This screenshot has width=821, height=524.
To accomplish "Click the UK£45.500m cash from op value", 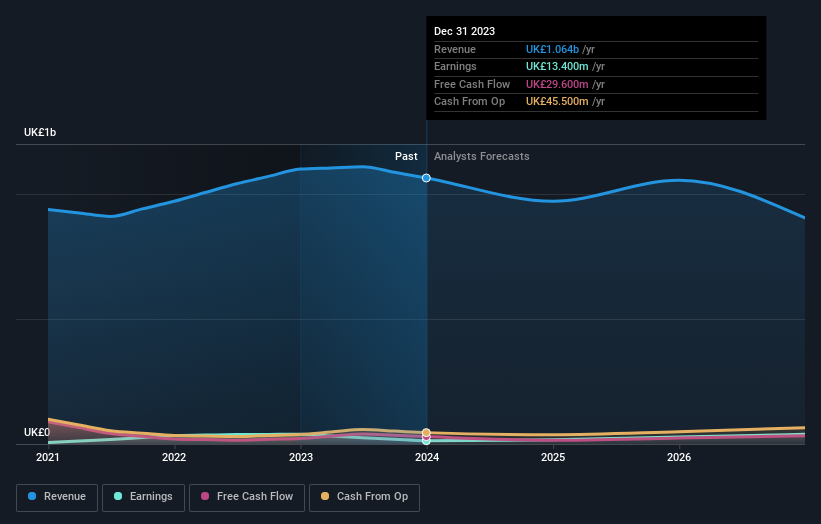I will click(557, 102).
